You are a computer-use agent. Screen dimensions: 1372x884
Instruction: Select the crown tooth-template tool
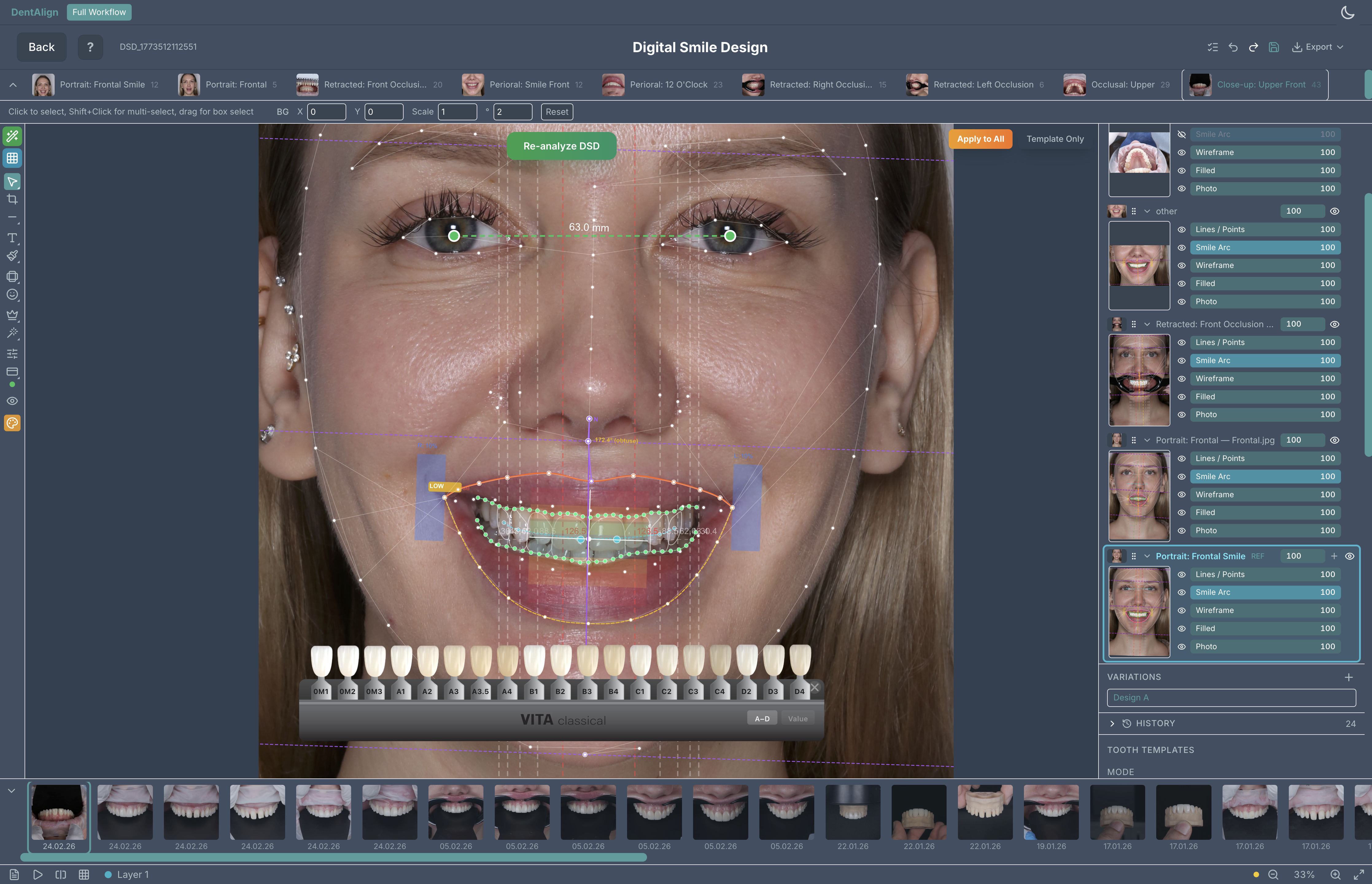[x=12, y=315]
